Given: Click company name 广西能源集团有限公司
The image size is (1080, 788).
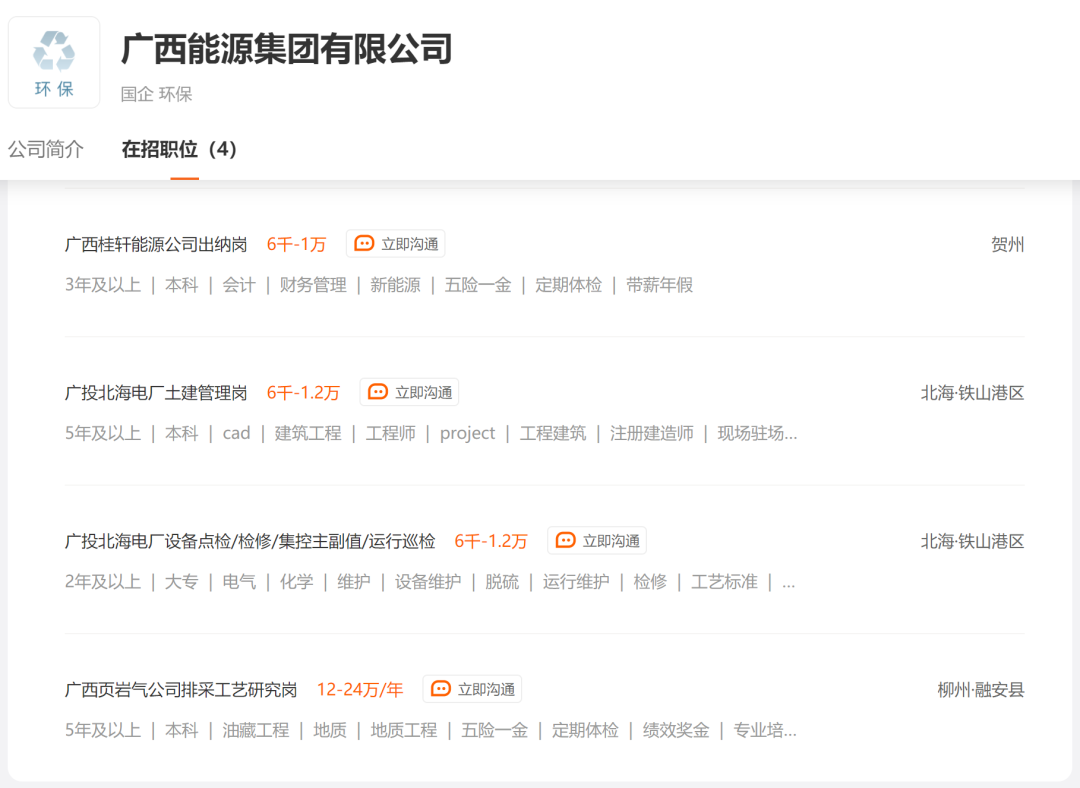Looking at the screenshot, I should [x=287, y=49].
